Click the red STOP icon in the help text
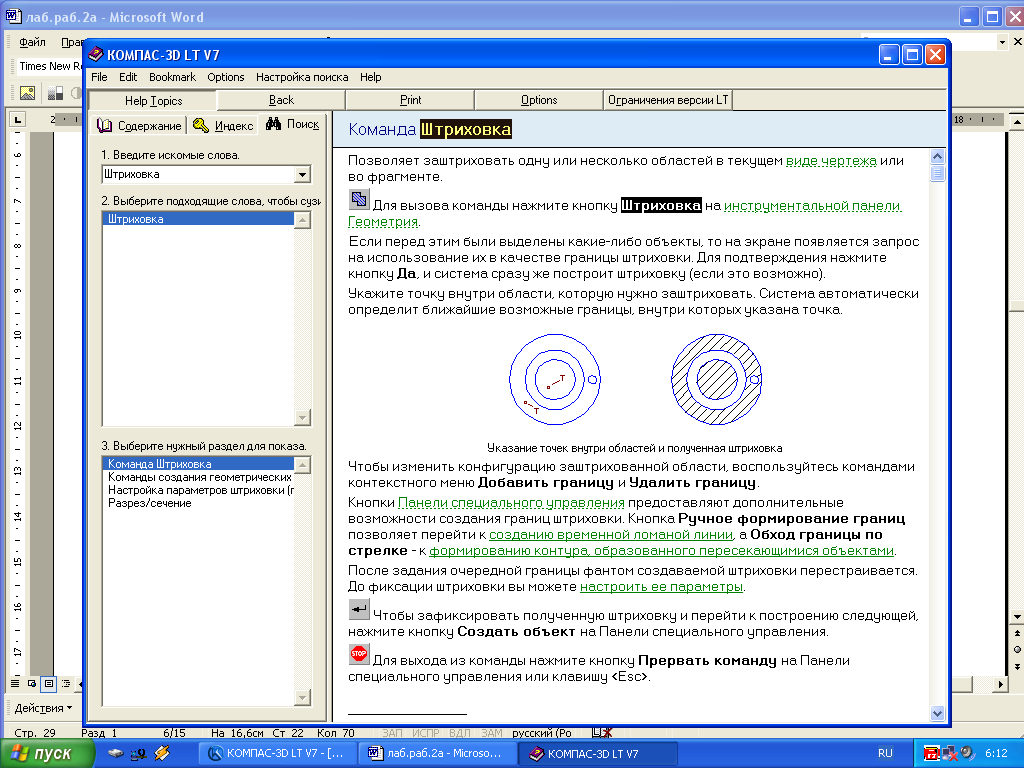1024x768 pixels. (x=359, y=654)
